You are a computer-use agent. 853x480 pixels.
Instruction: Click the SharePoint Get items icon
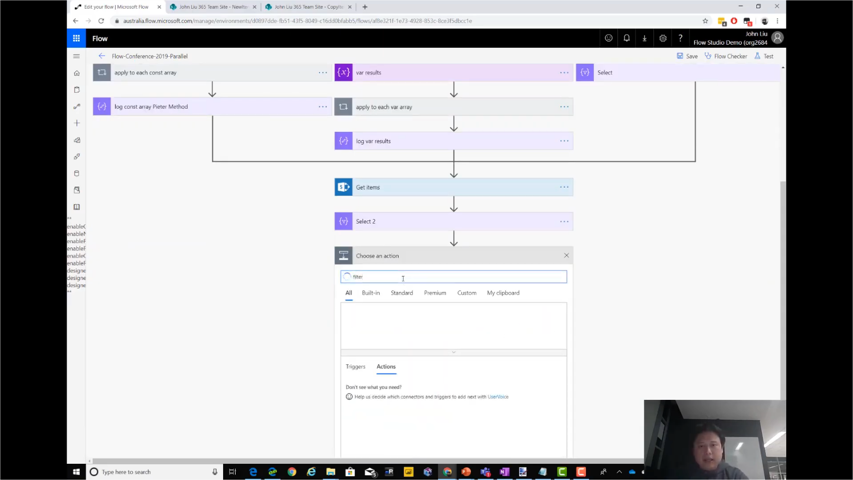pyautogui.click(x=343, y=187)
